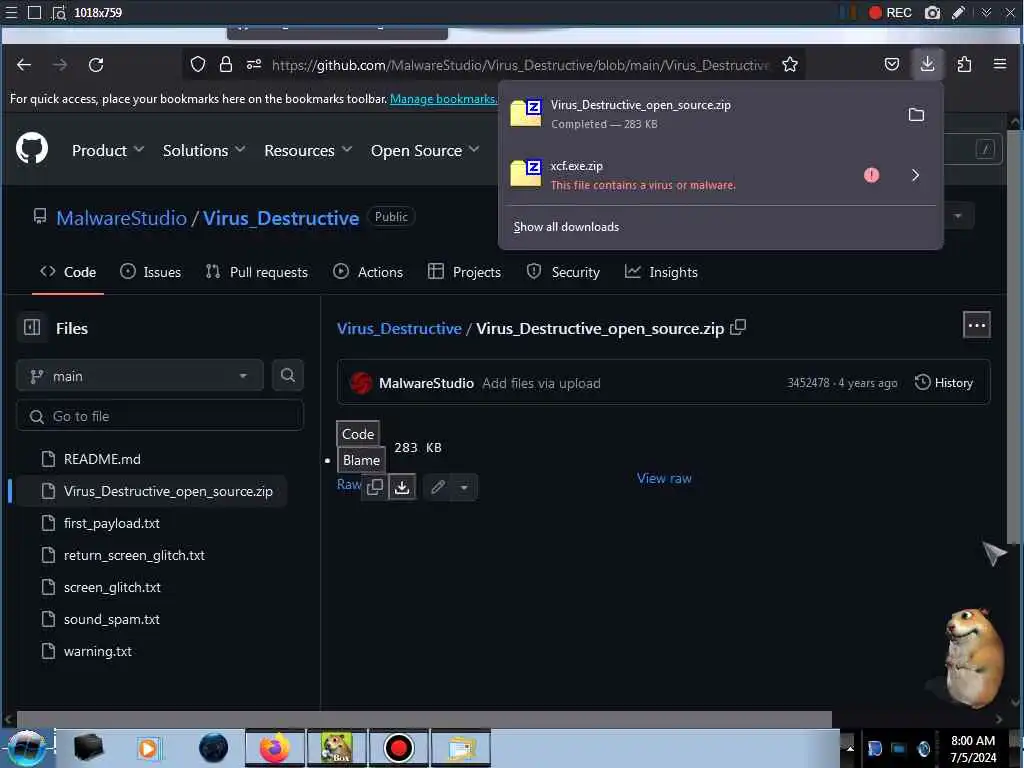Open the Windows Start orb
The width and height of the screenshot is (1024, 768).
(26, 748)
